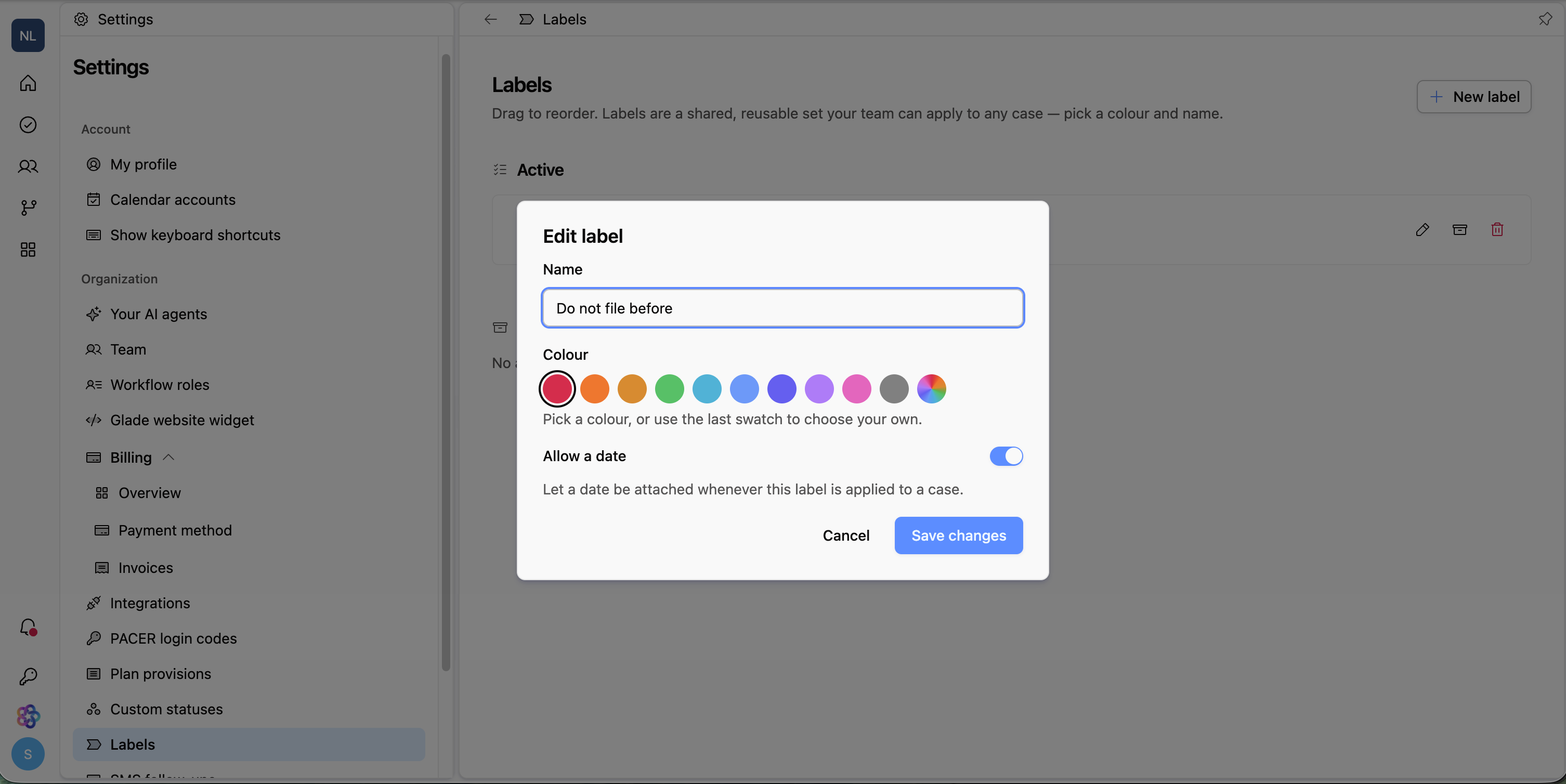
Task: Open the workflow branch icon in rail
Action: 28,208
